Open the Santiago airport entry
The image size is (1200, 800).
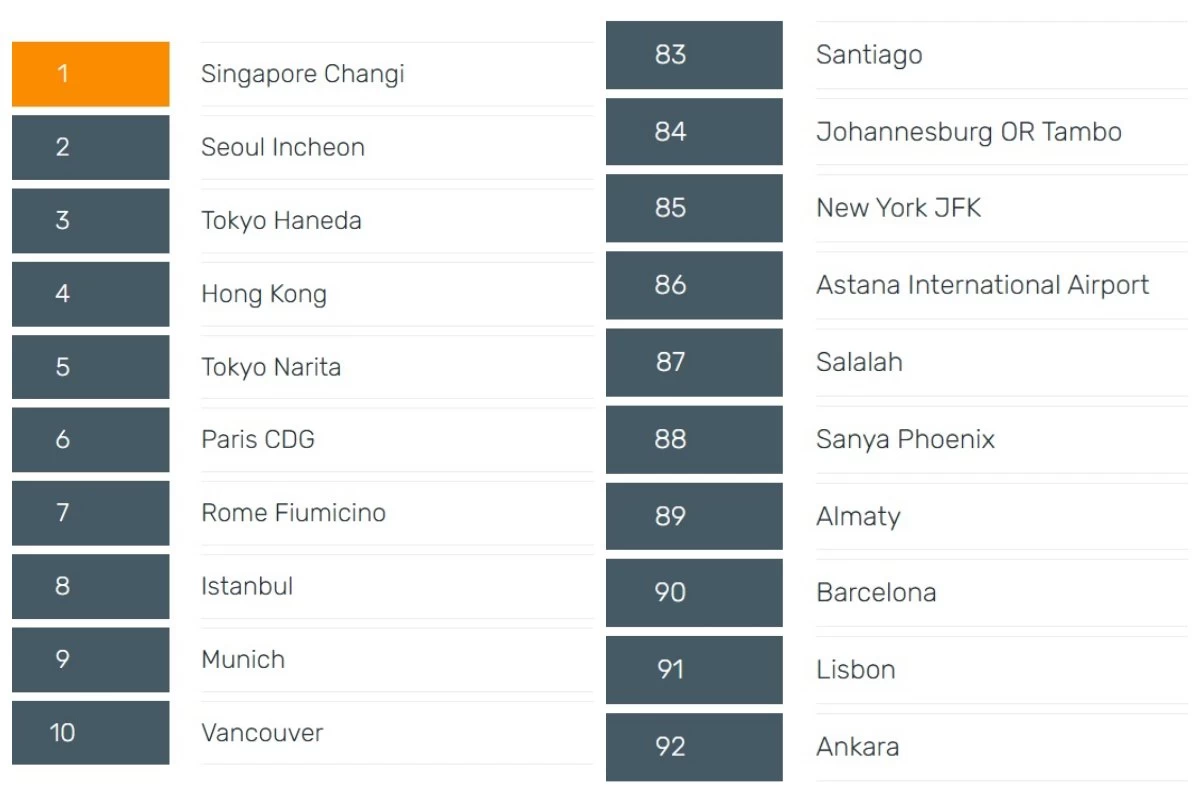[x=869, y=55]
